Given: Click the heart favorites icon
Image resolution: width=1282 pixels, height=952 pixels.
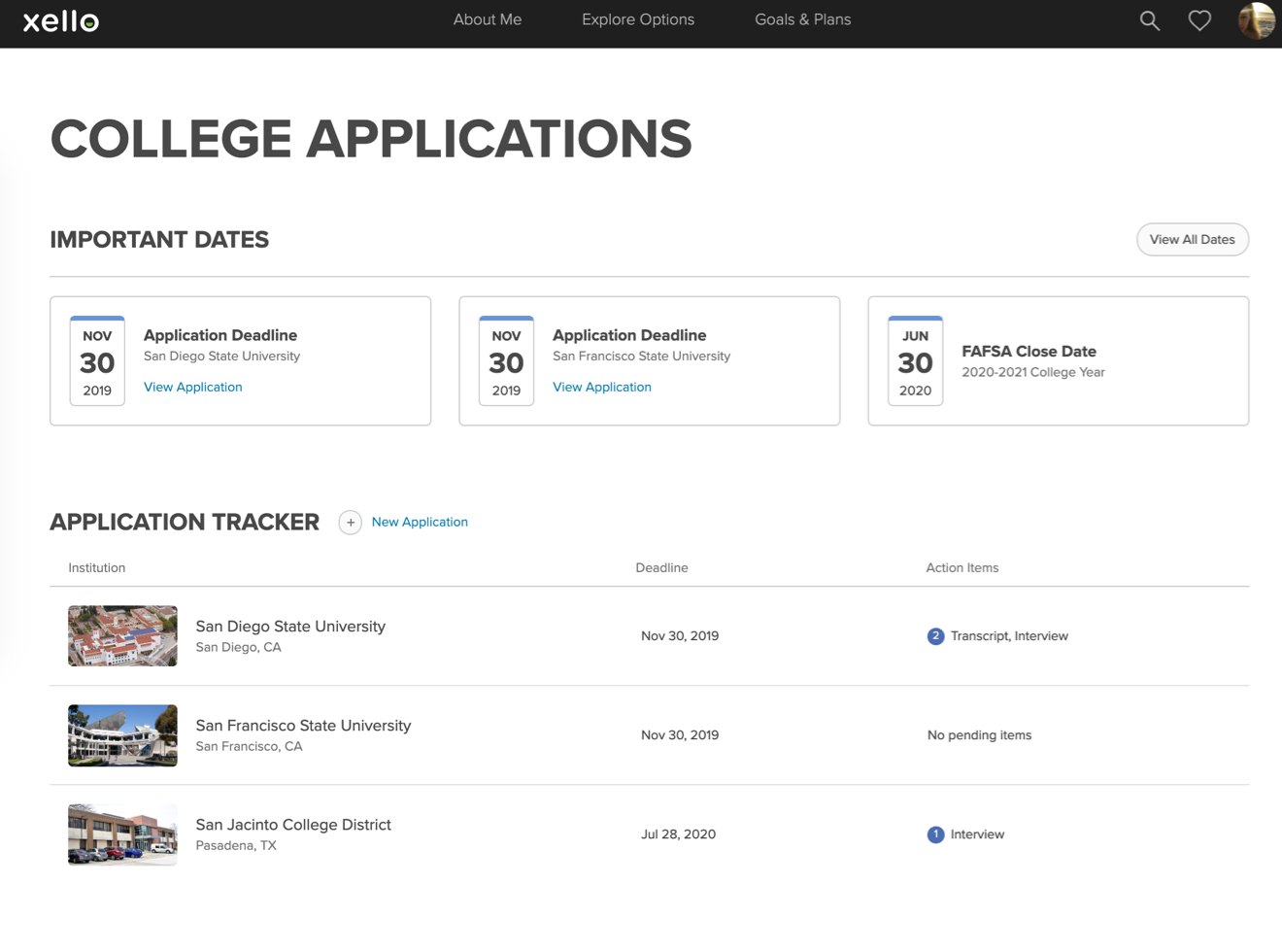Looking at the screenshot, I should 1199,19.
